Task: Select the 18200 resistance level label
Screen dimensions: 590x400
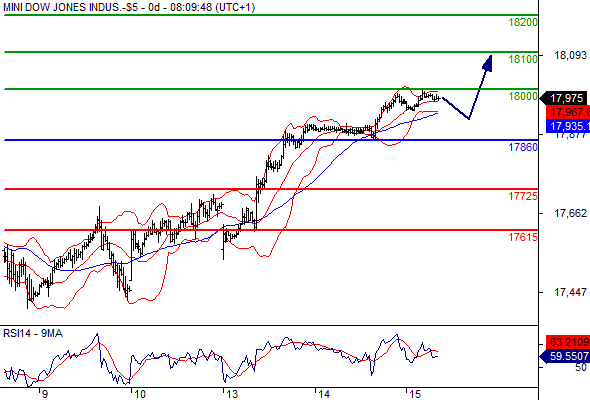Action: pyautogui.click(x=523, y=22)
